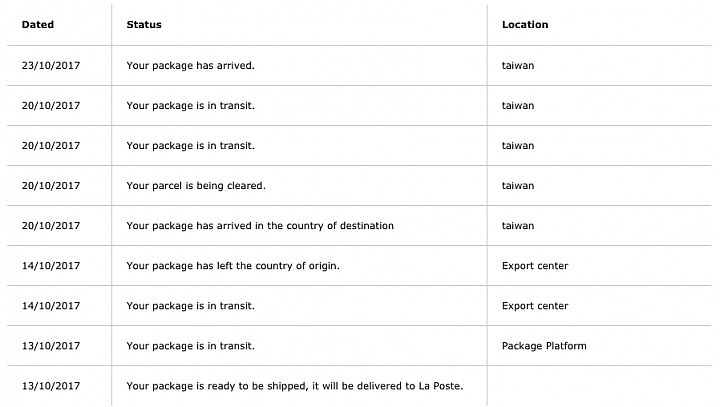This screenshot has height=407, width=720.
Task: Click the 13/10/2017 date of Package Platform row
Action: (x=51, y=346)
